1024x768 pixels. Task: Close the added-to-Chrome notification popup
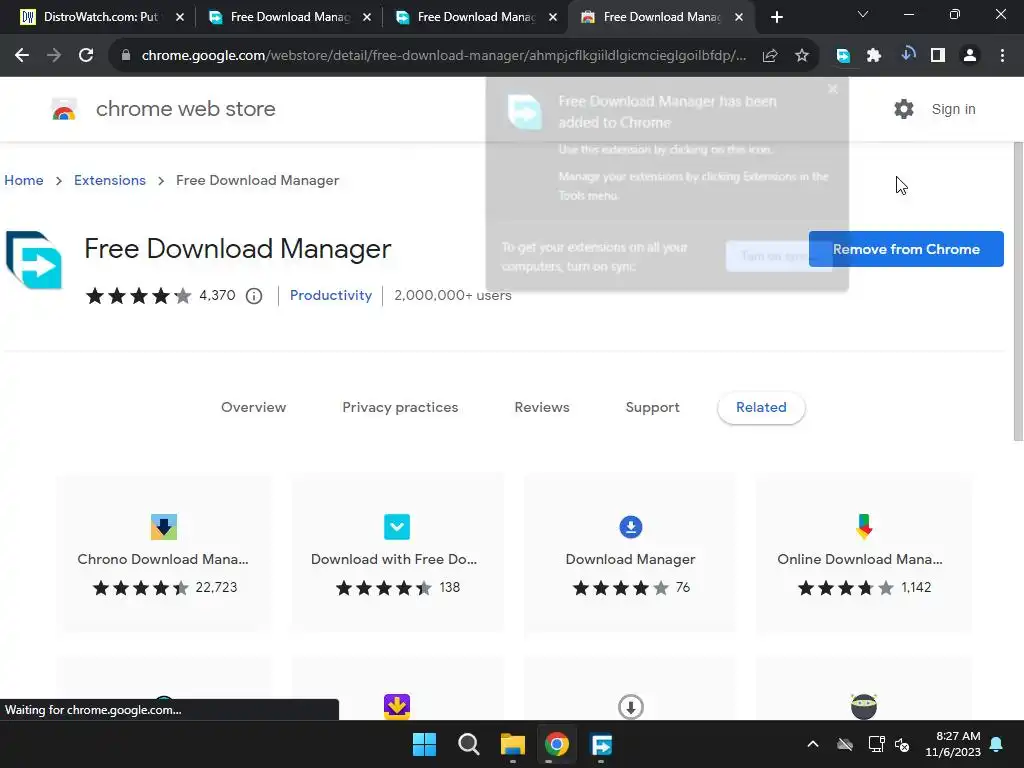(833, 89)
